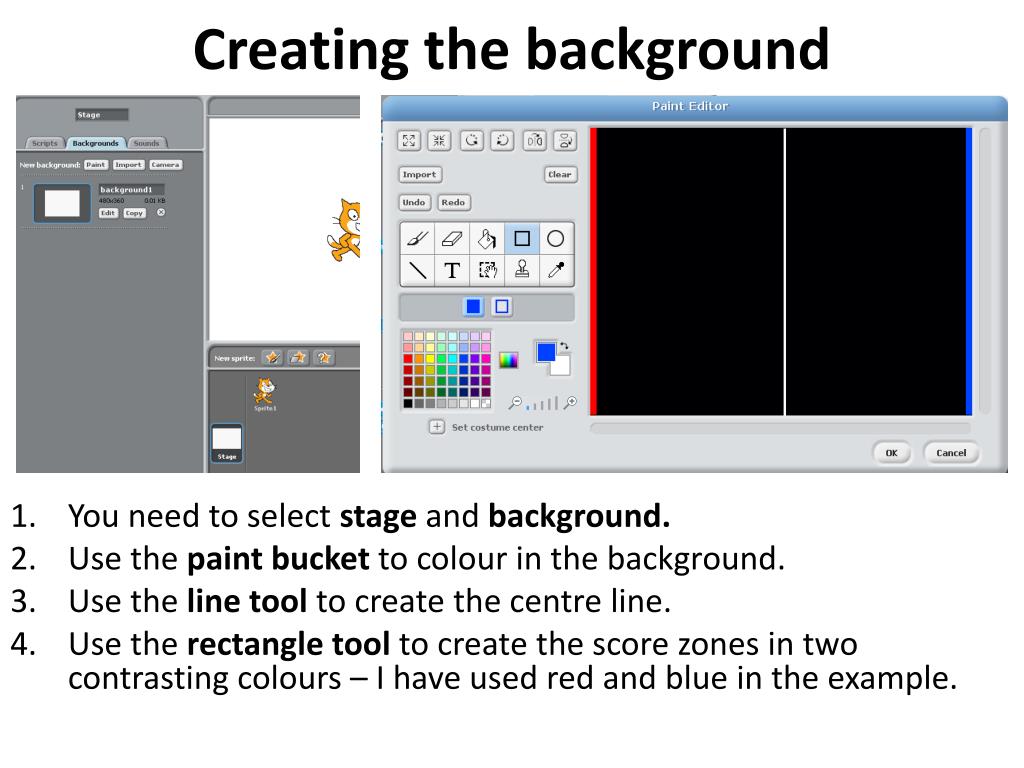Click Edit under background1
Screen dimensions: 1024x768
[108, 213]
